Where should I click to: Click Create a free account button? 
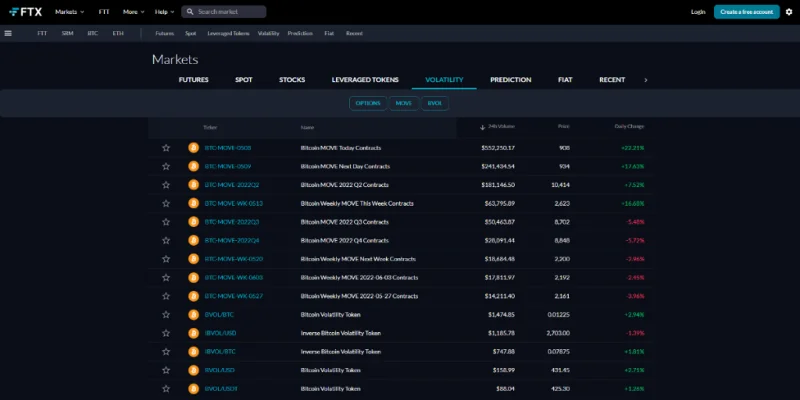coord(746,12)
